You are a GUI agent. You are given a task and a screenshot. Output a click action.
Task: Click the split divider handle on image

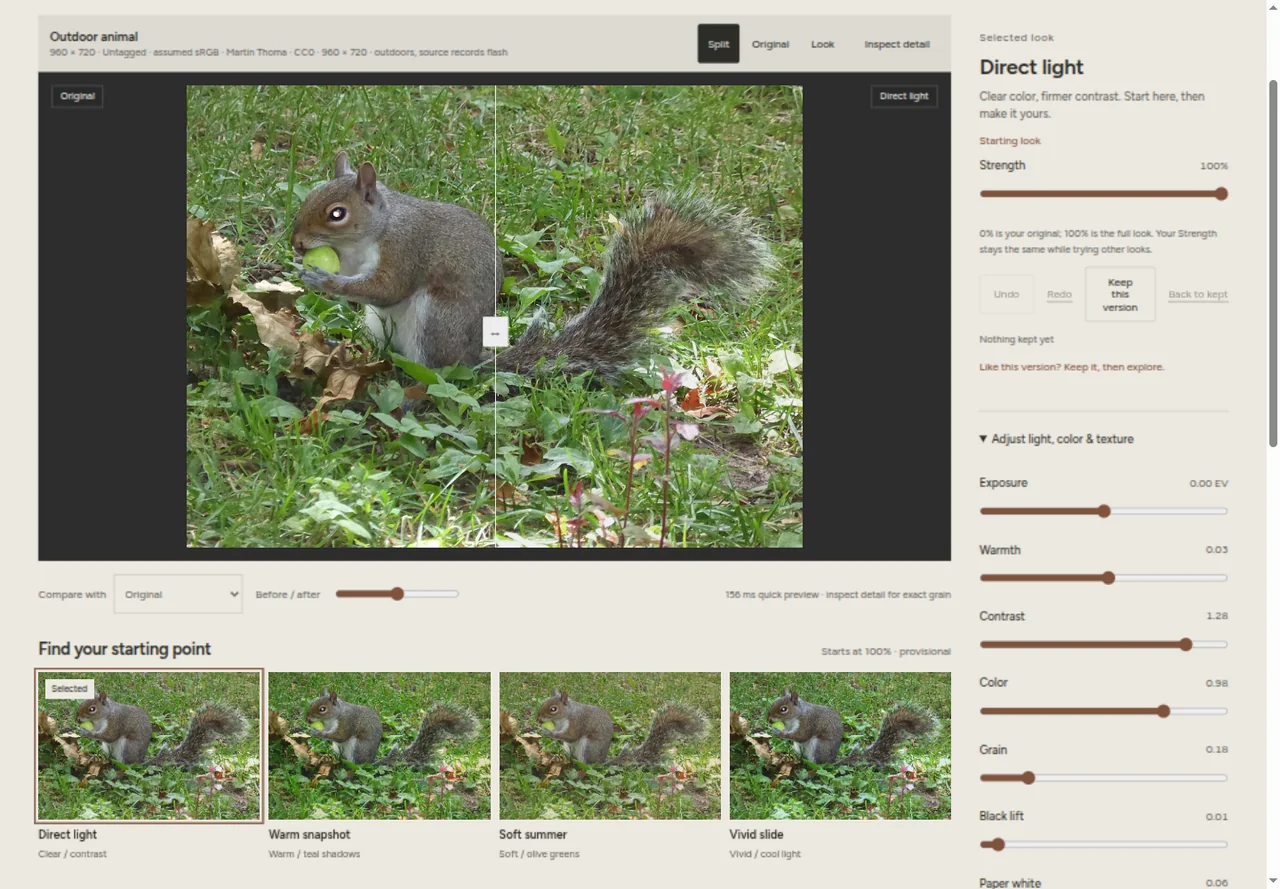point(495,332)
